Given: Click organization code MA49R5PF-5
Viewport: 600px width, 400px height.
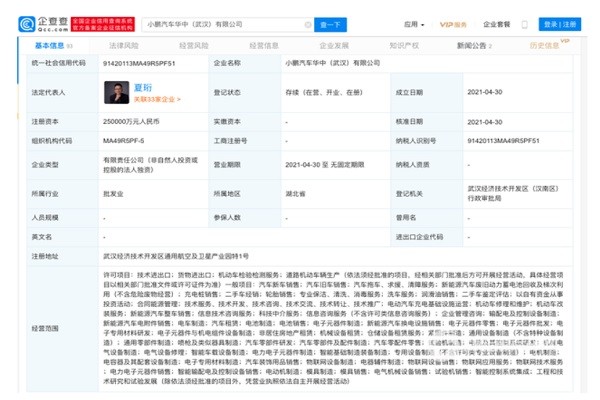Looking at the screenshot, I should tap(123, 141).
